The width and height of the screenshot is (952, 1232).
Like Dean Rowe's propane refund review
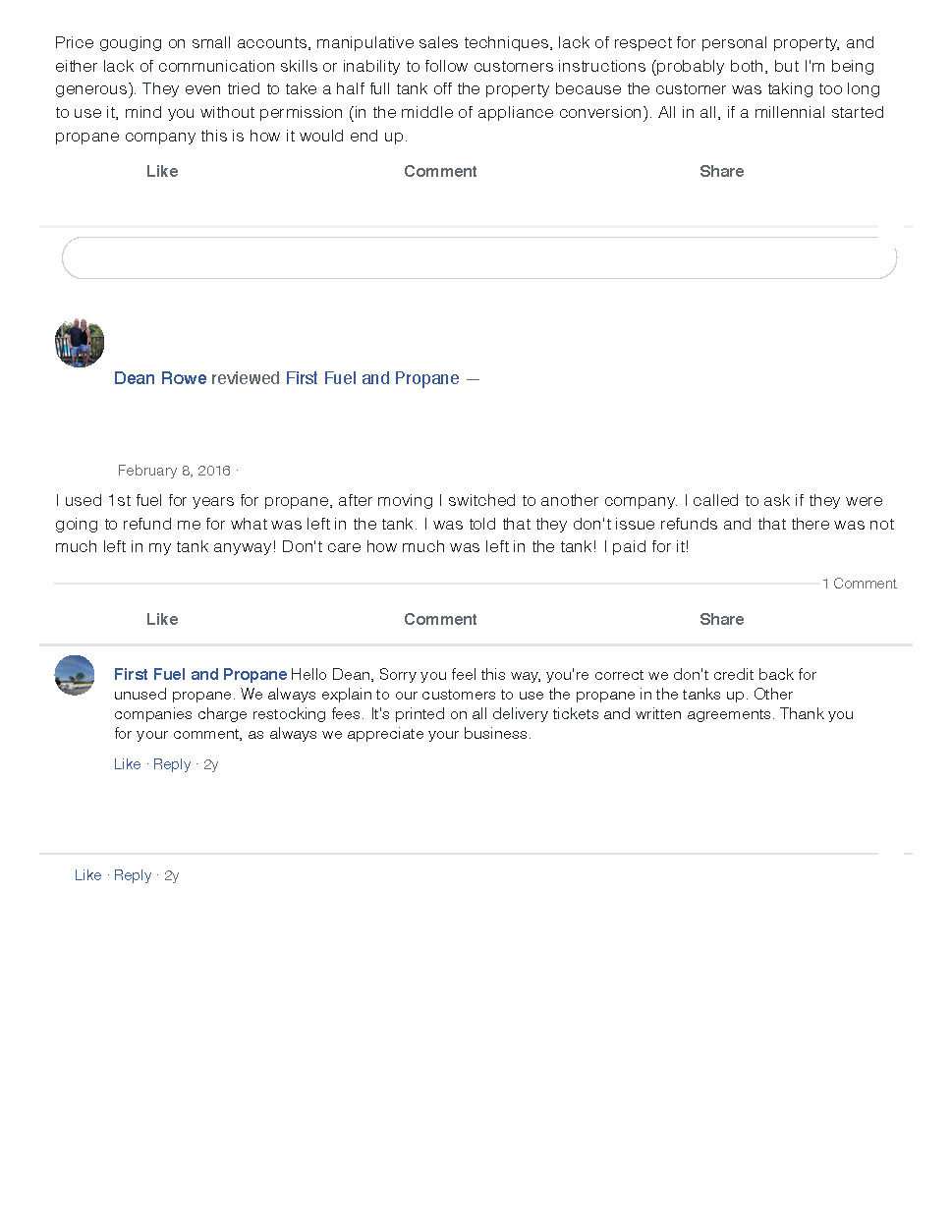click(x=162, y=619)
